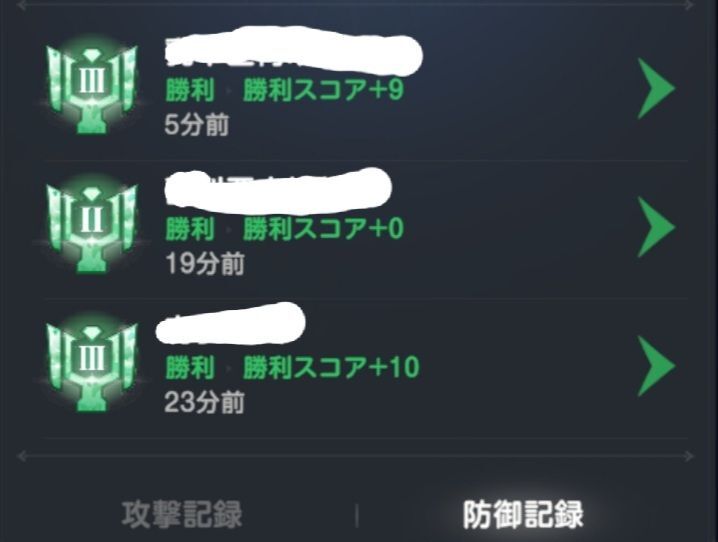Click the 19分前 timestamp
The height and width of the screenshot is (542, 718).
click(205, 263)
